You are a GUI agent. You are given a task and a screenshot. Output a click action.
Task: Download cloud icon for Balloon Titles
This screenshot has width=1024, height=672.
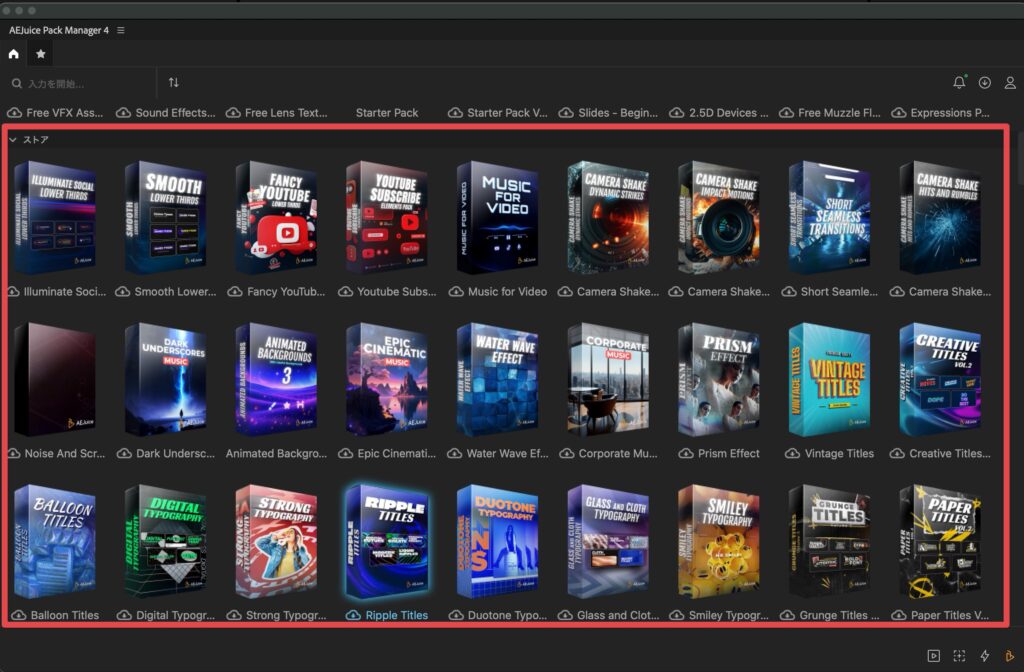[18, 615]
